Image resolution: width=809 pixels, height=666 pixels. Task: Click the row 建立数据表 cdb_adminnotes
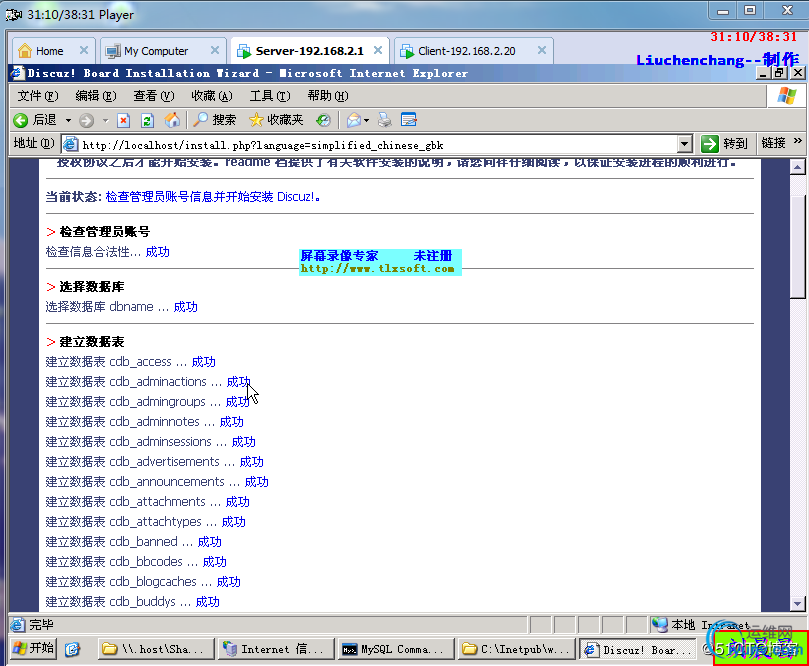[144, 421]
